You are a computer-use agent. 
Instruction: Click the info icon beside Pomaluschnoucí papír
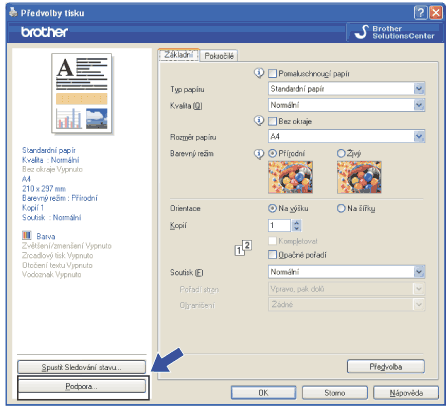point(259,73)
